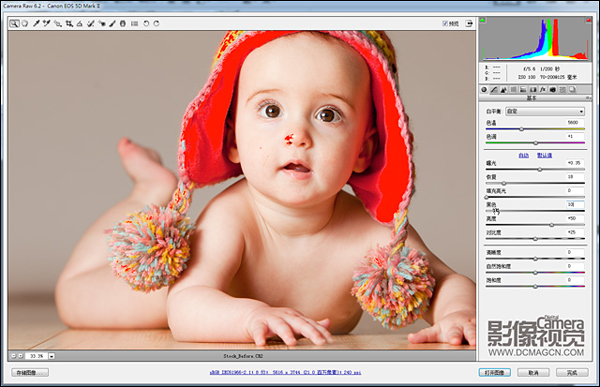
Task: Open the white balance preset dropdown
Action: (545, 111)
